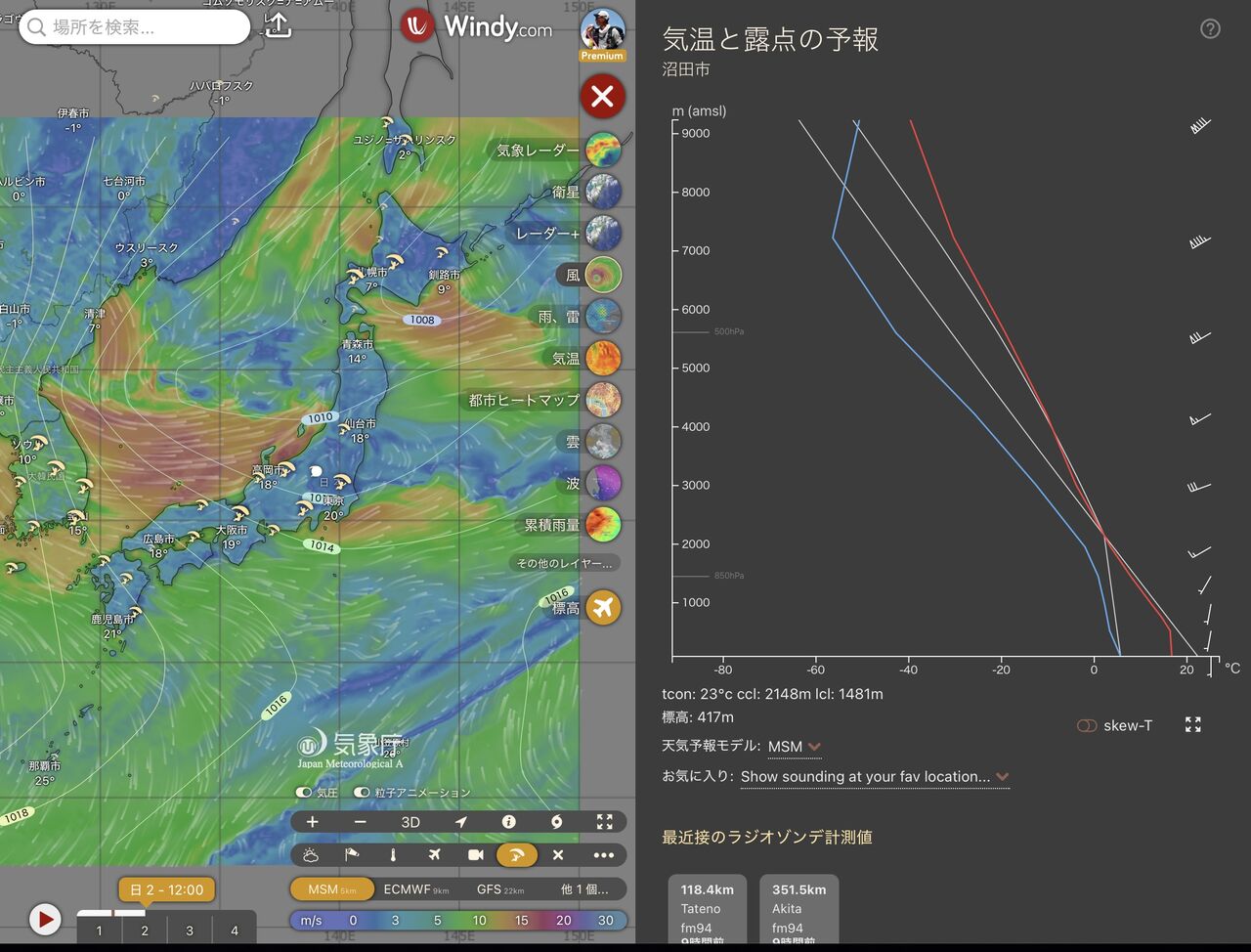Open help question mark for sounding
The height and width of the screenshot is (952, 1251).
pyautogui.click(x=1210, y=28)
